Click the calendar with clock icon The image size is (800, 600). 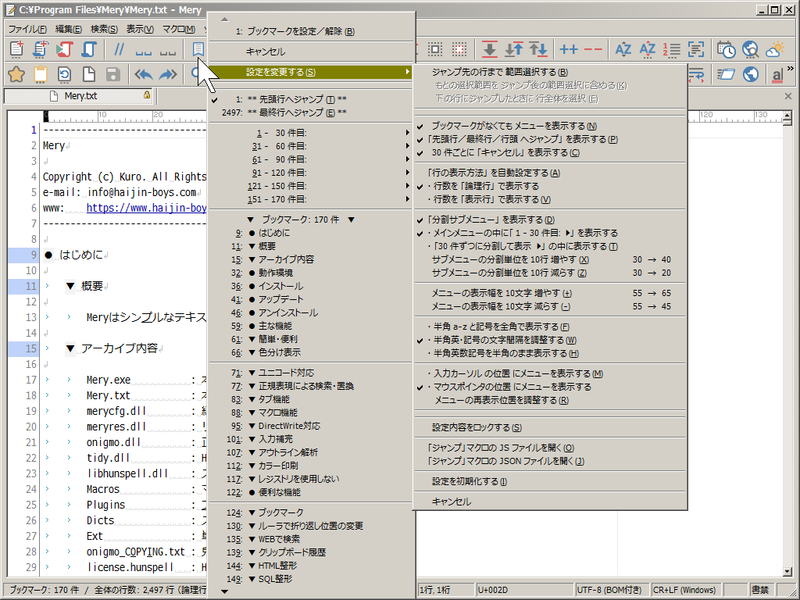click(726, 49)
